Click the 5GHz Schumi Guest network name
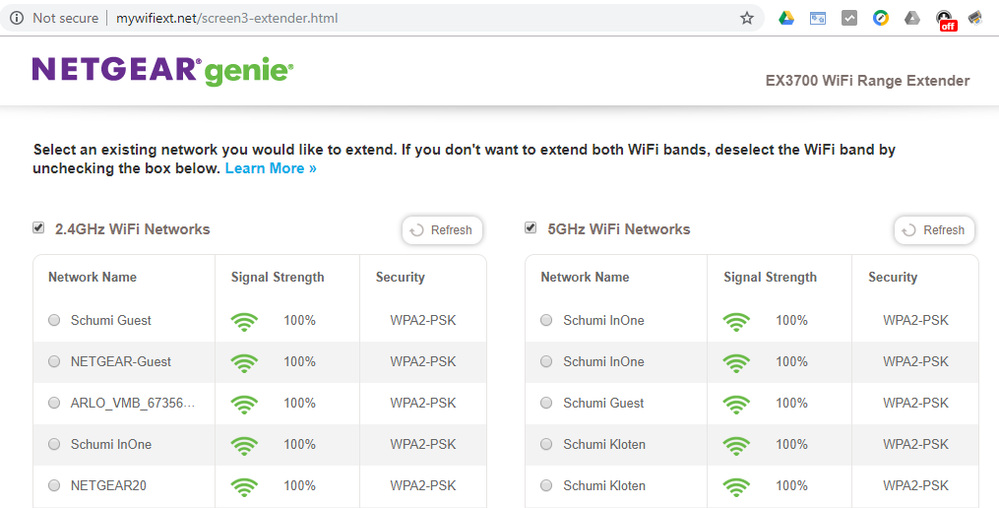The width and height of the screenshot is (999, 508). [x=603, y=403]
